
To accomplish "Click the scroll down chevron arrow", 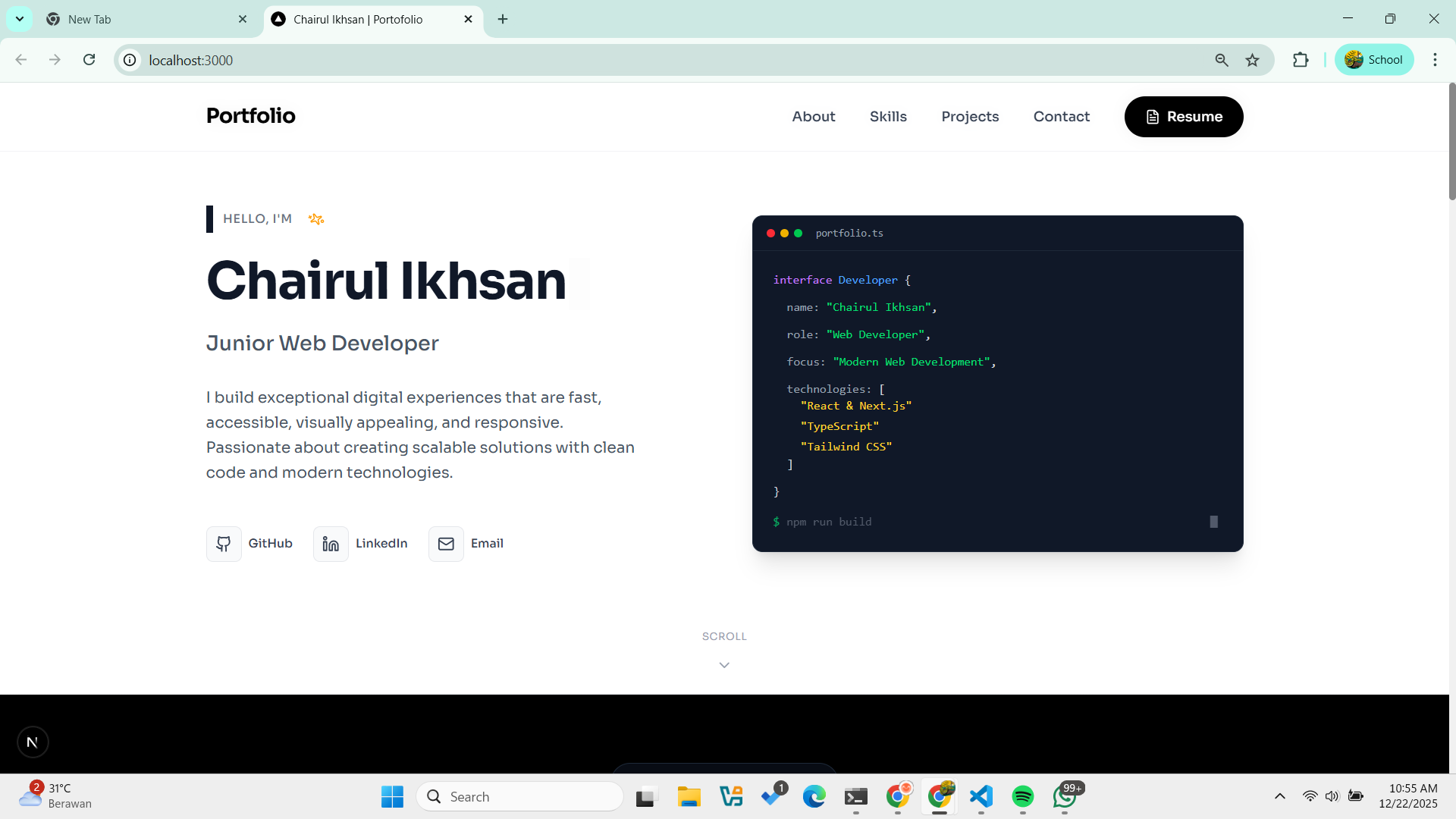I will coord(724,665).
